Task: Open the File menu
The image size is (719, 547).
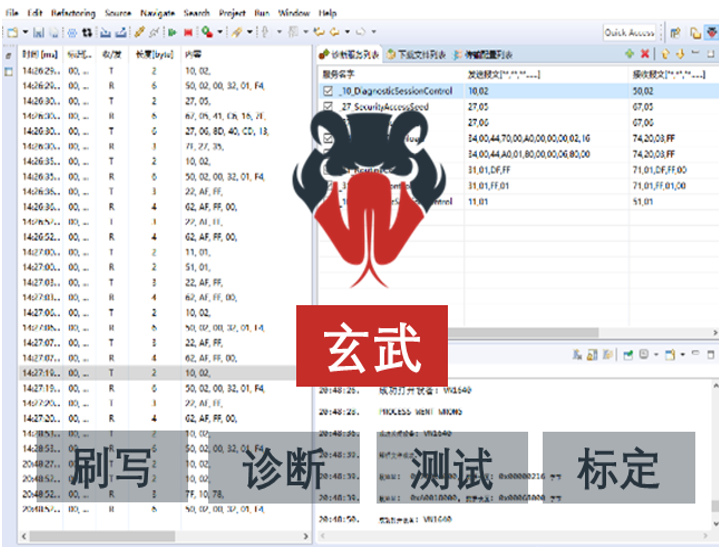Action: click(x=11, y=13)
